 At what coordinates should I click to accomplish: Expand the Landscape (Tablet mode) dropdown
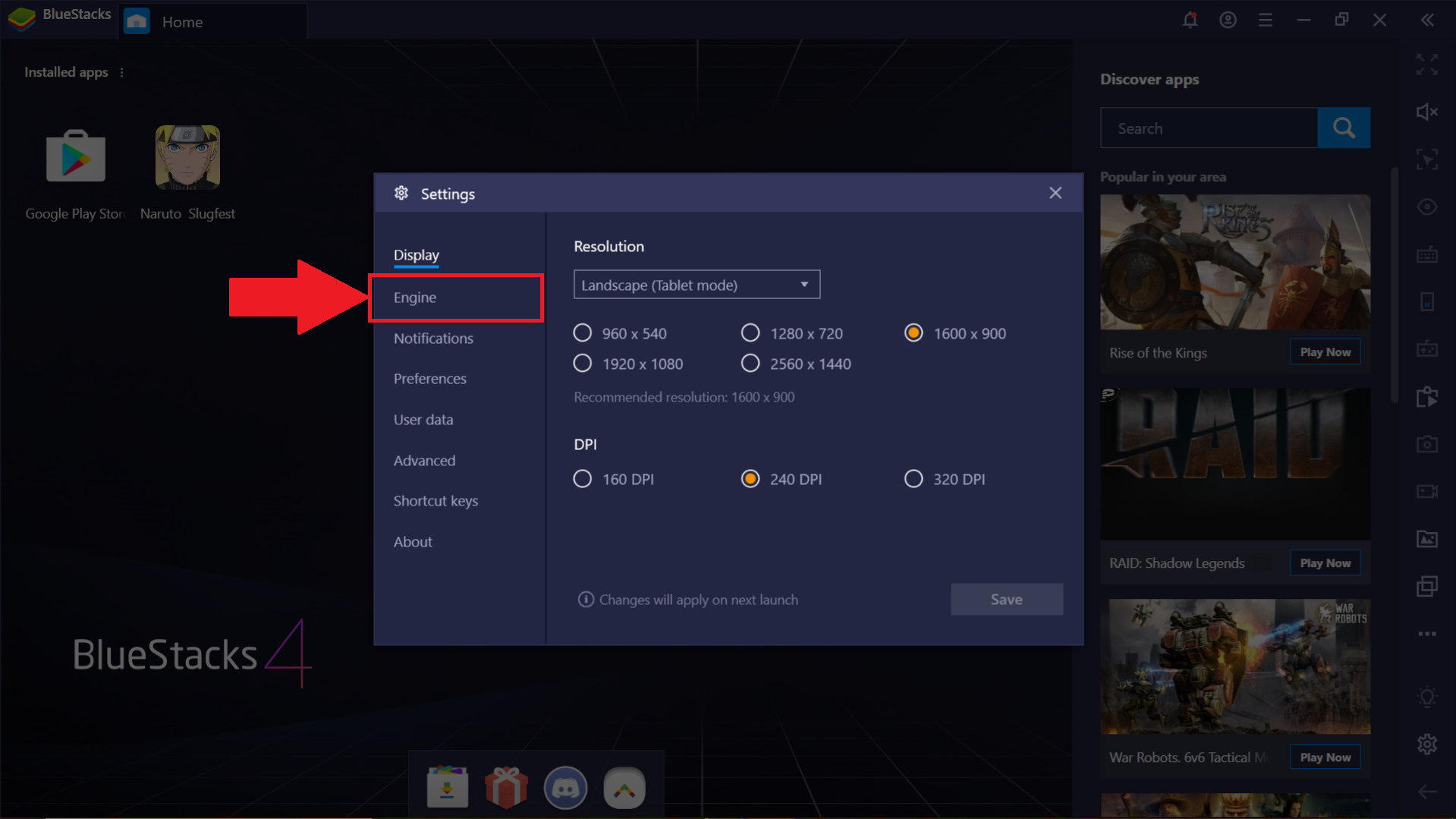(697, 285)
